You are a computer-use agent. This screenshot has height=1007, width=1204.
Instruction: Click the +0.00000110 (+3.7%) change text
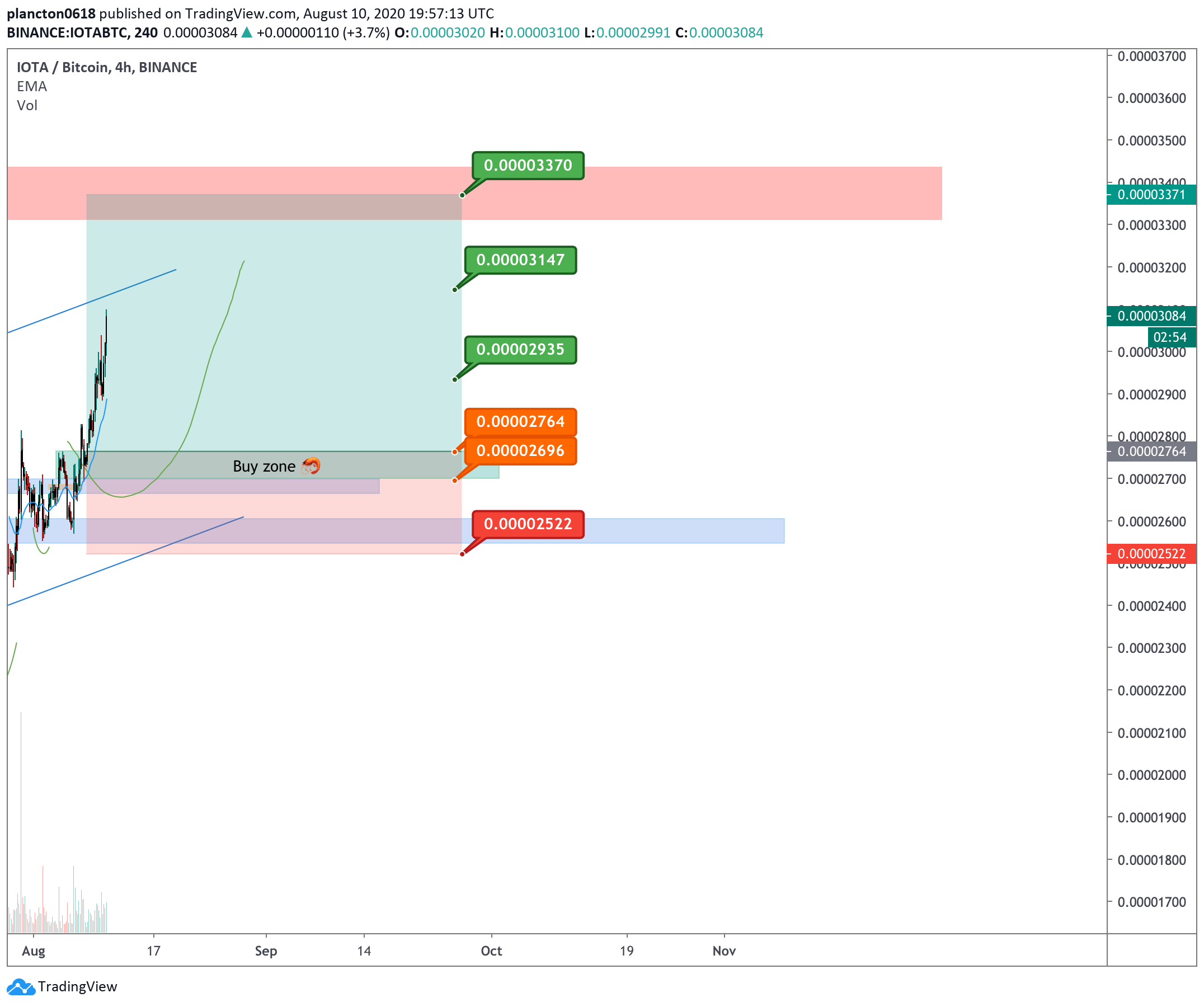[323, 32]
